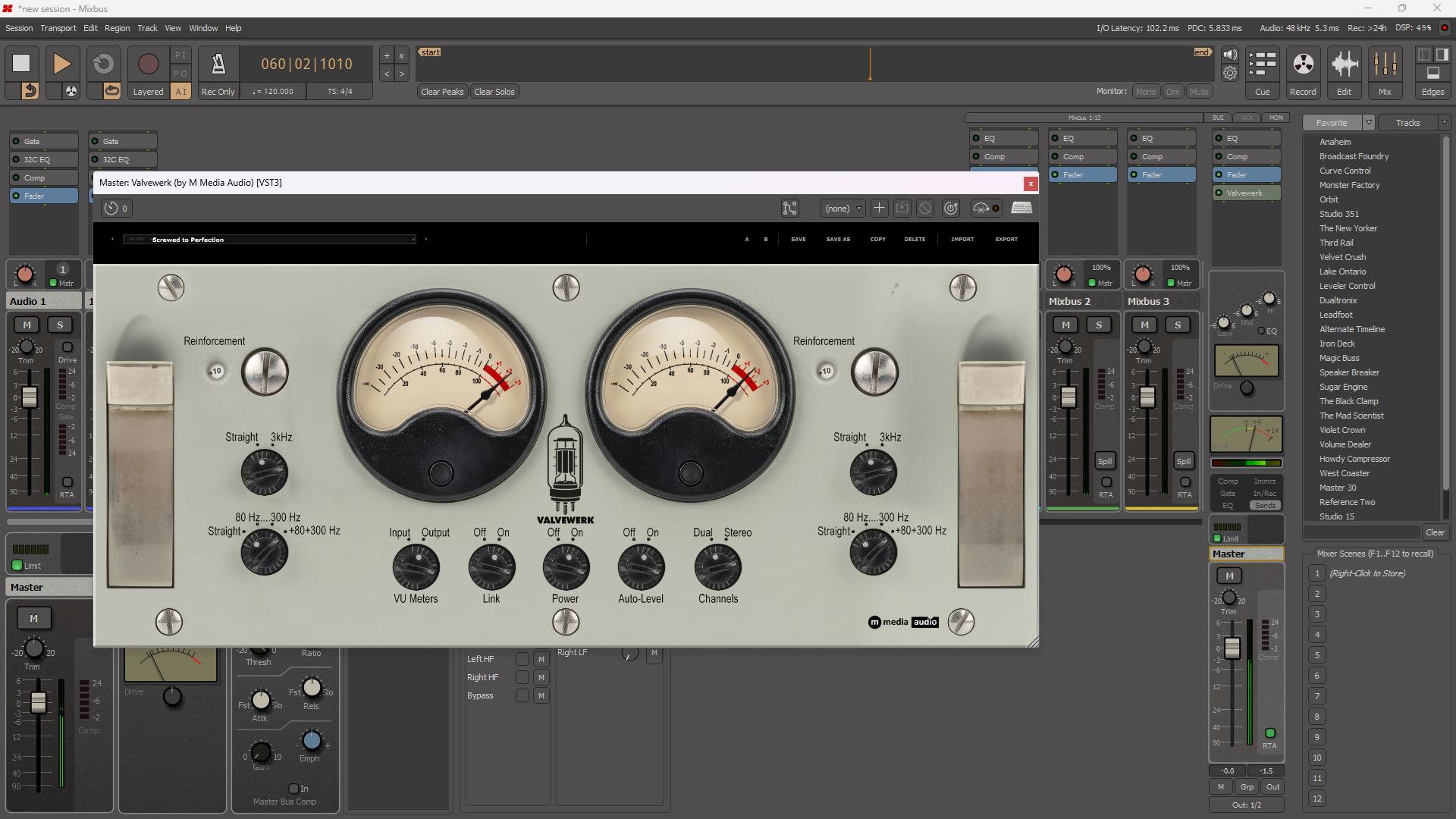This screenshot has width=1456, height=819.
Task: Click the Clear Solos button
Action: [x=494, y=92]
